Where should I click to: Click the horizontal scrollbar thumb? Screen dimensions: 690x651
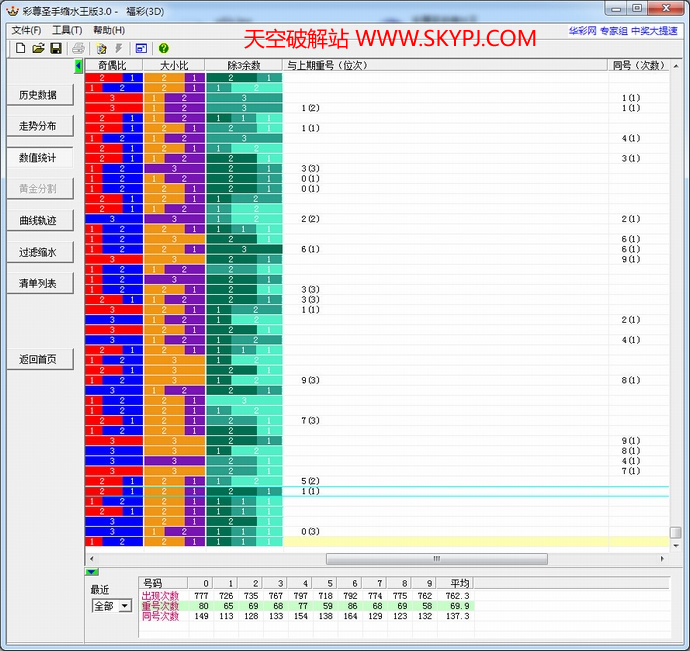(436, 559)
